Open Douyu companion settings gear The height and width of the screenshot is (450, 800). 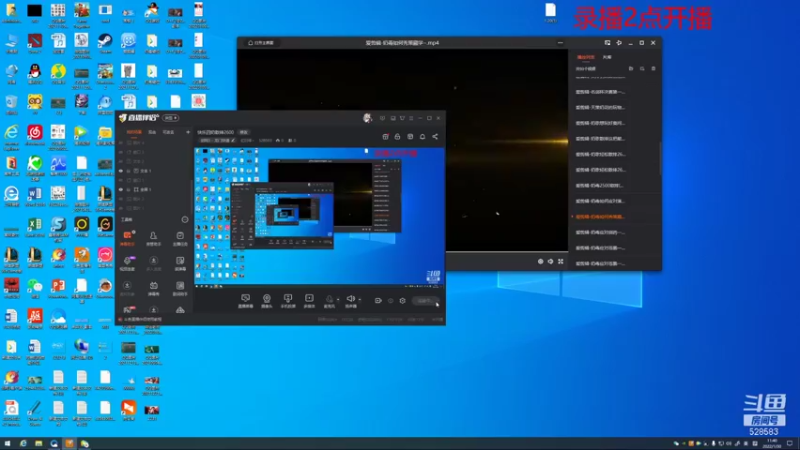tap(403, 301)
